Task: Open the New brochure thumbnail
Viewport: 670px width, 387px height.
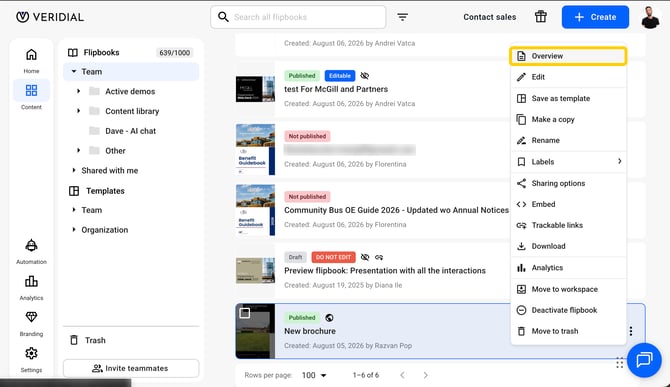Action: click(255, 331)
